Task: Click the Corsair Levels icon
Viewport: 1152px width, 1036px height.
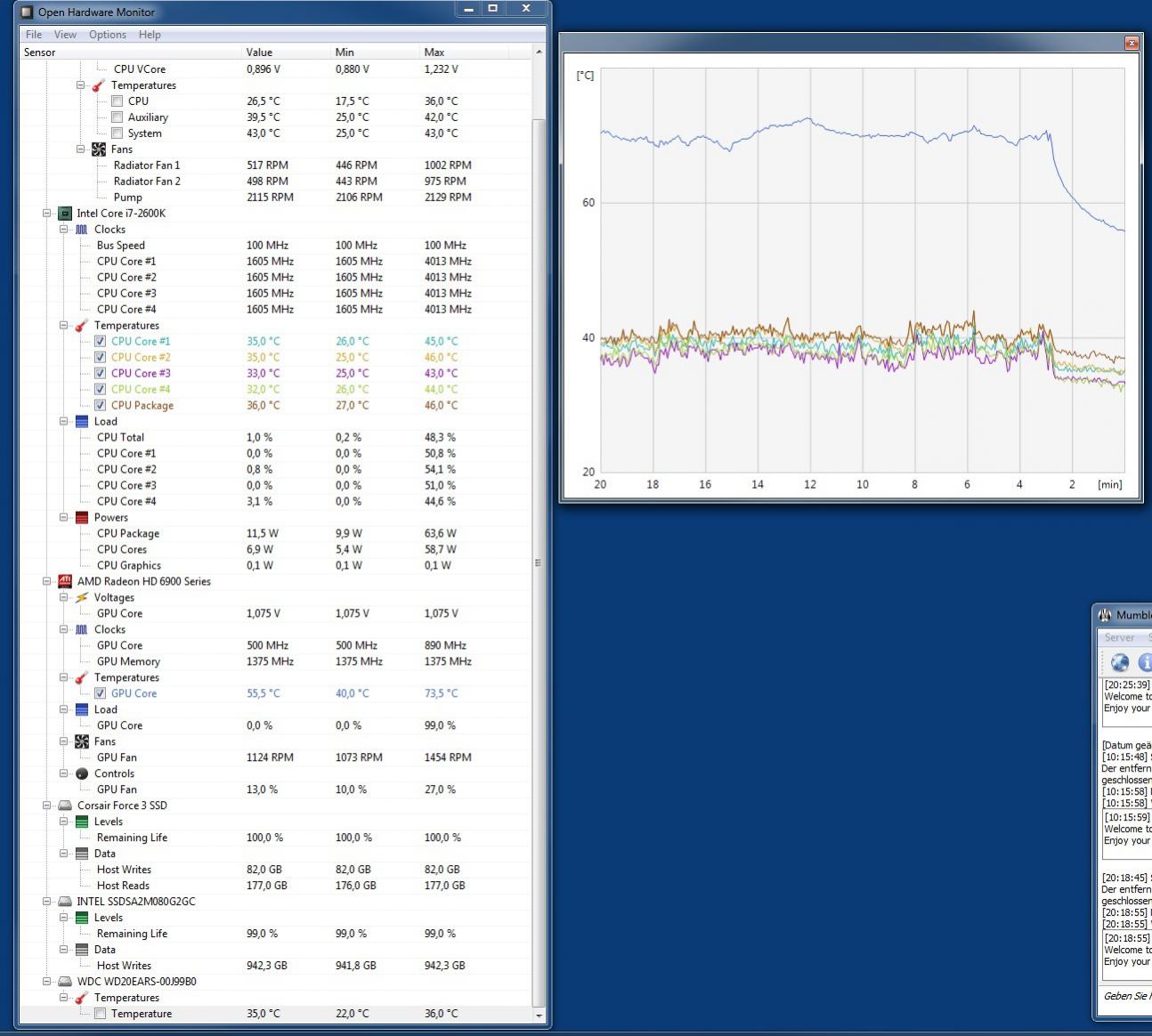Action: pos(82,822)
